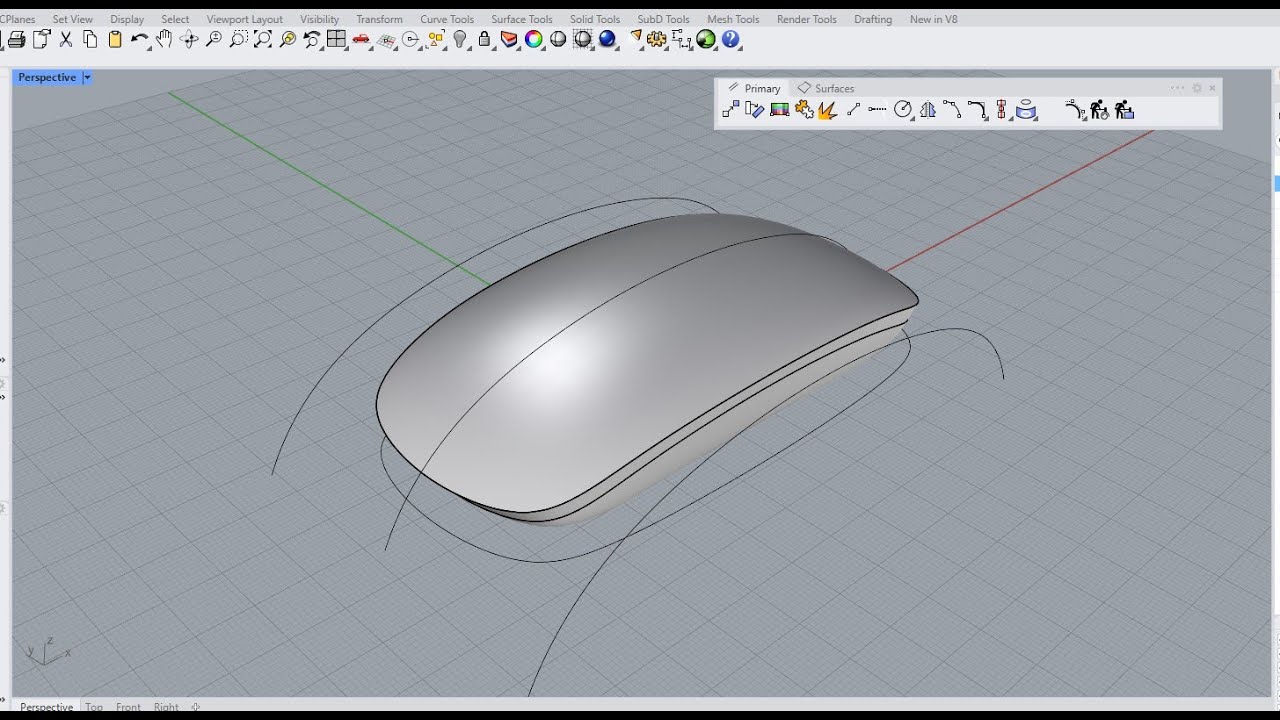Click the Undo View Change icon

312,40
